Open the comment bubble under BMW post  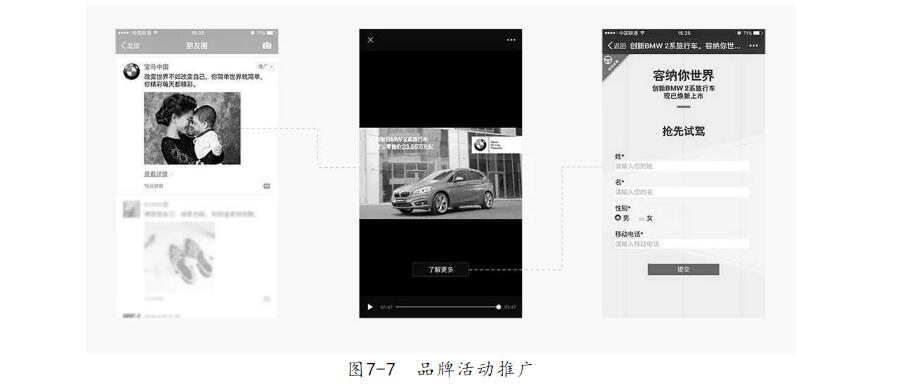pos(267,186)
